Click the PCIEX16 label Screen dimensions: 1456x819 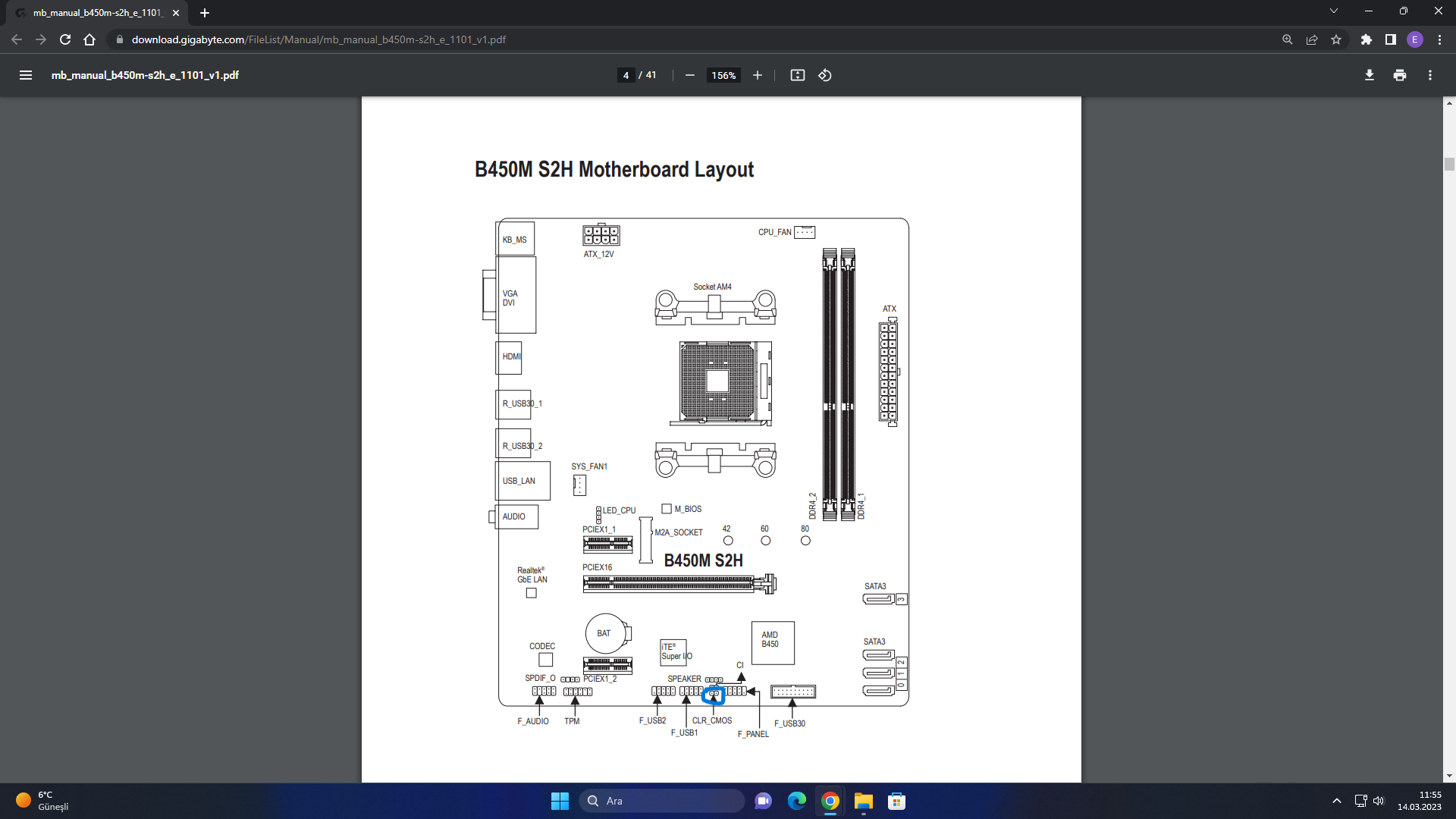tap(597, 567)
